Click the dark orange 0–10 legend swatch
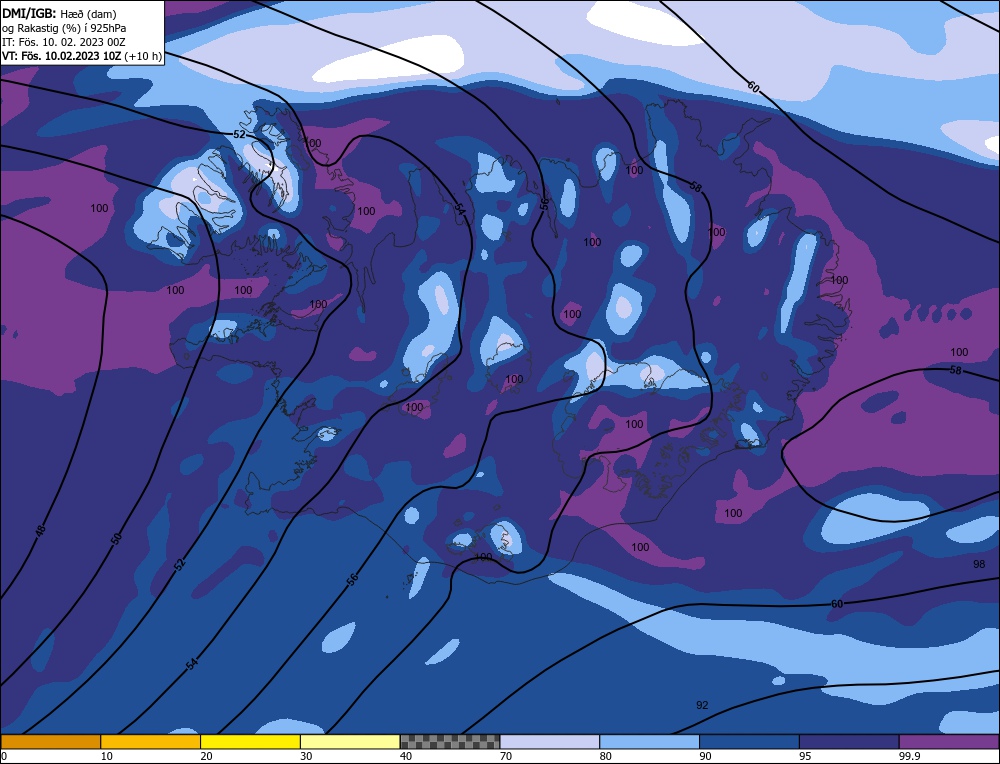The height and width of the screenshot is (764, 1000). (x=50, y=742)
